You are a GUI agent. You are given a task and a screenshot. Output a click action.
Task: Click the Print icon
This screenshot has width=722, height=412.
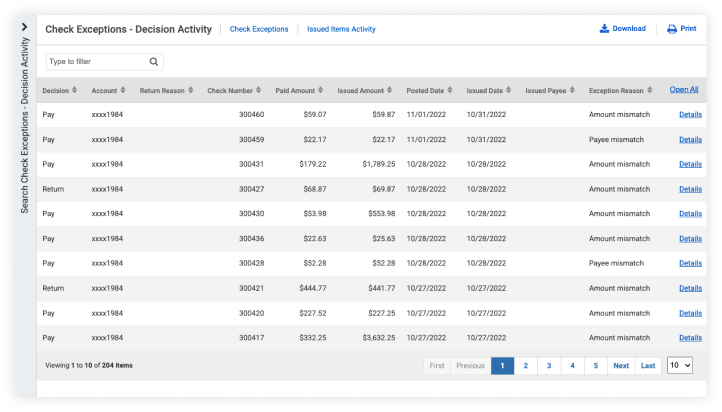click(x=672, y=29)
